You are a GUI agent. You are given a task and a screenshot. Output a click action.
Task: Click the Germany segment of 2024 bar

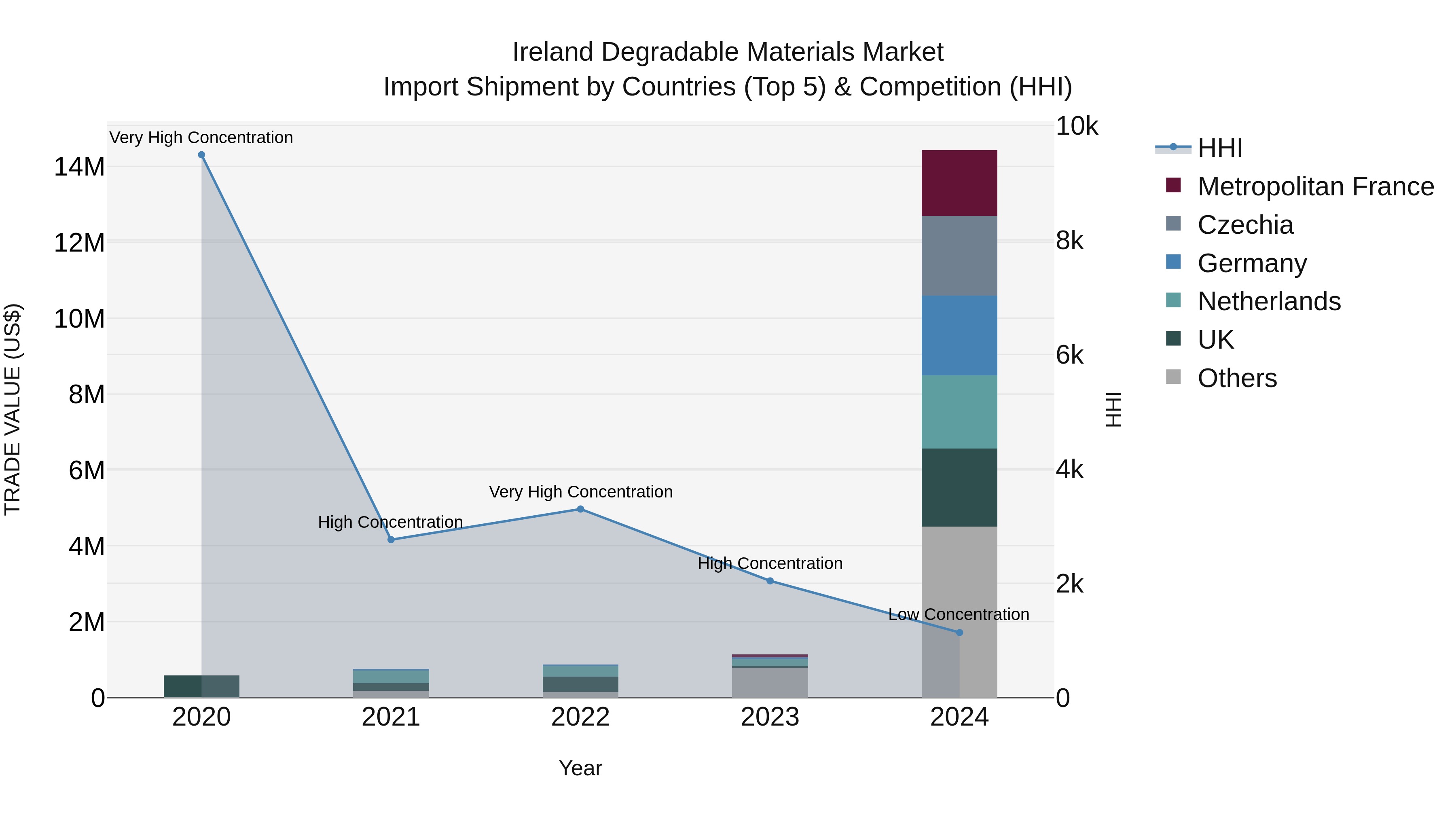pyautogui.click(x=959, y=336)
